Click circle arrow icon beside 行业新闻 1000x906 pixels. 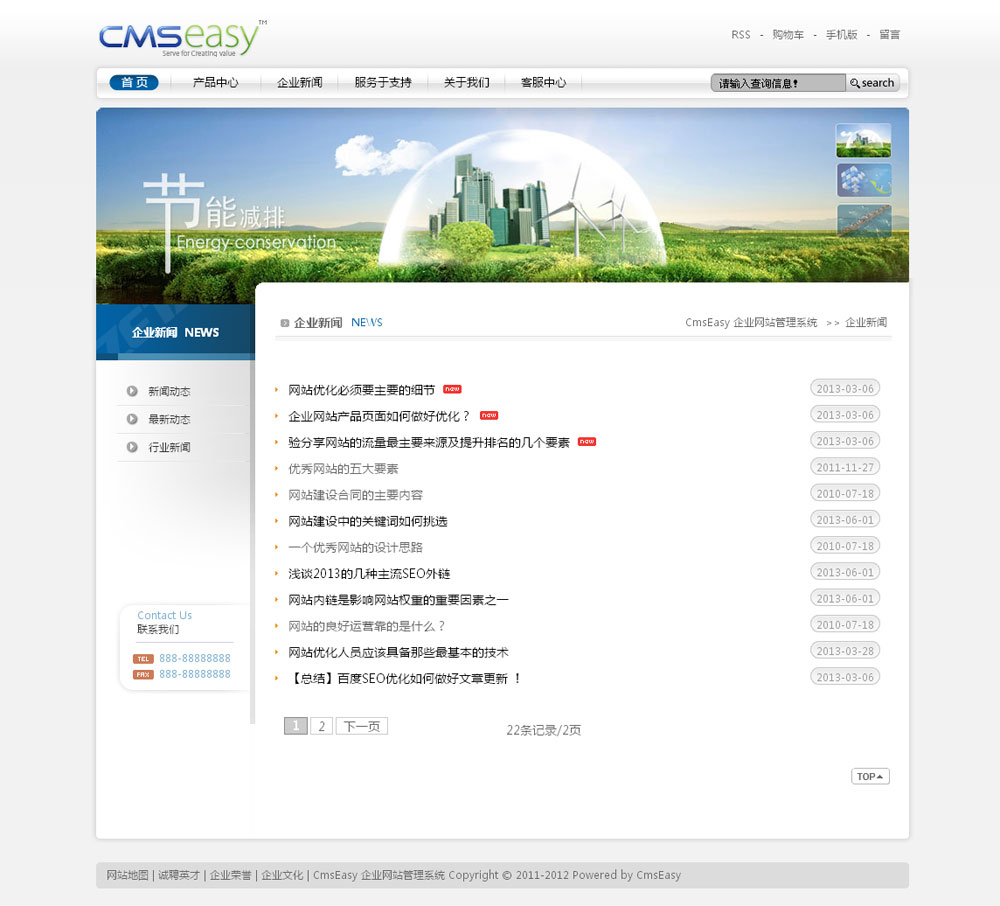point(132,447)
